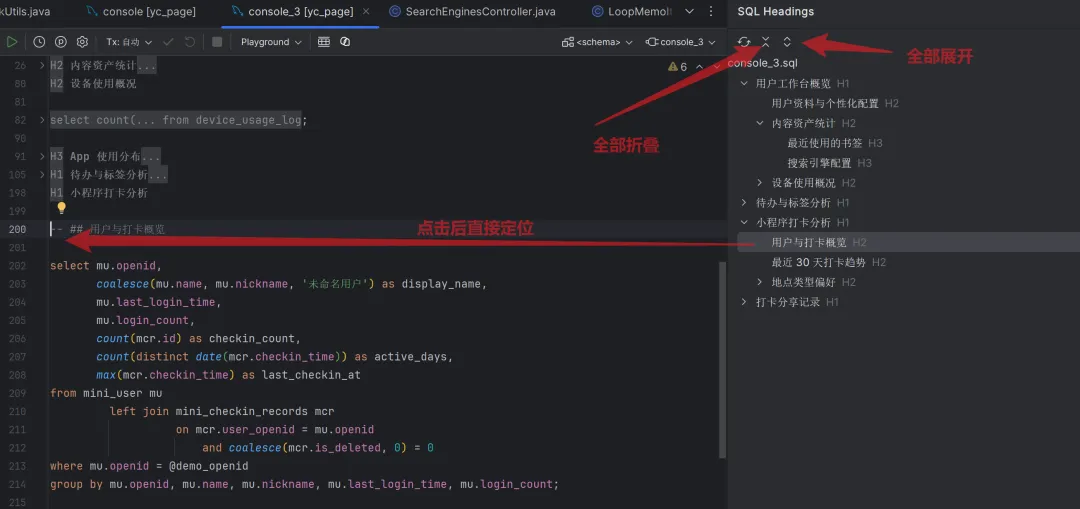Go to 最近 30 天打卡趋势 H2 heading
Viewport: 1080px width, 509px height.
[819, 262]
